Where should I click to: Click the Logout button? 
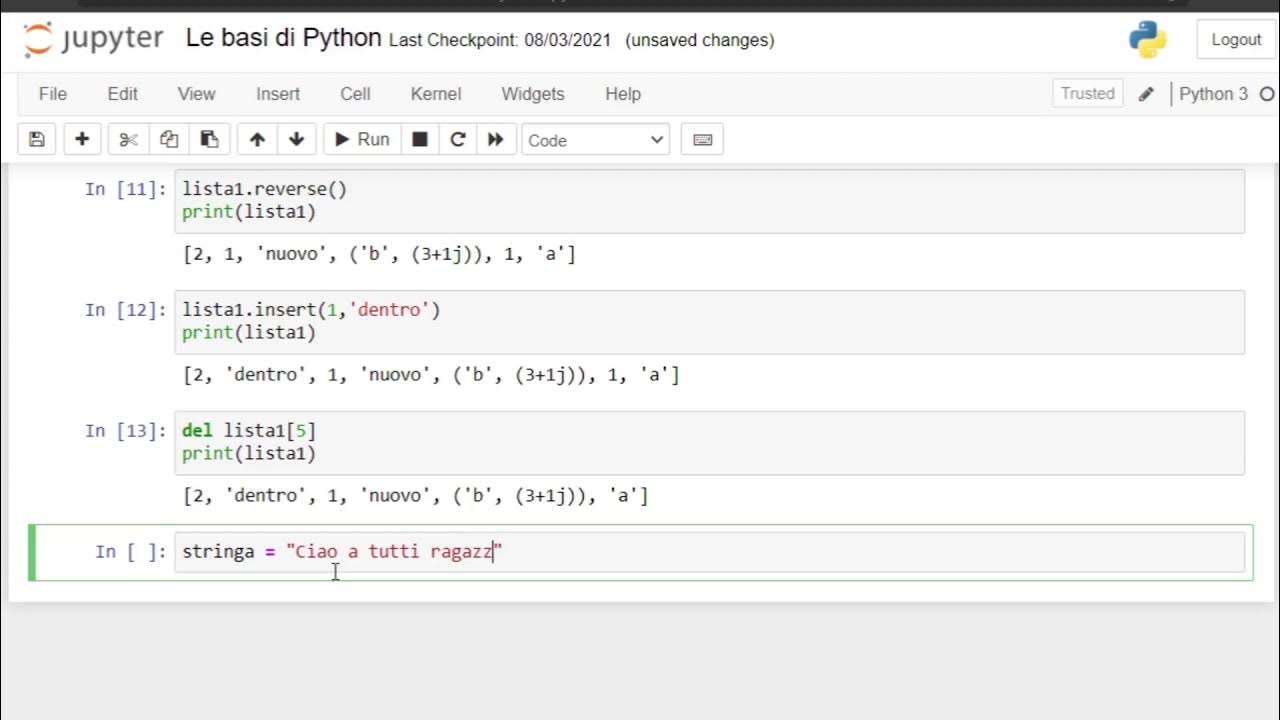1236,40
